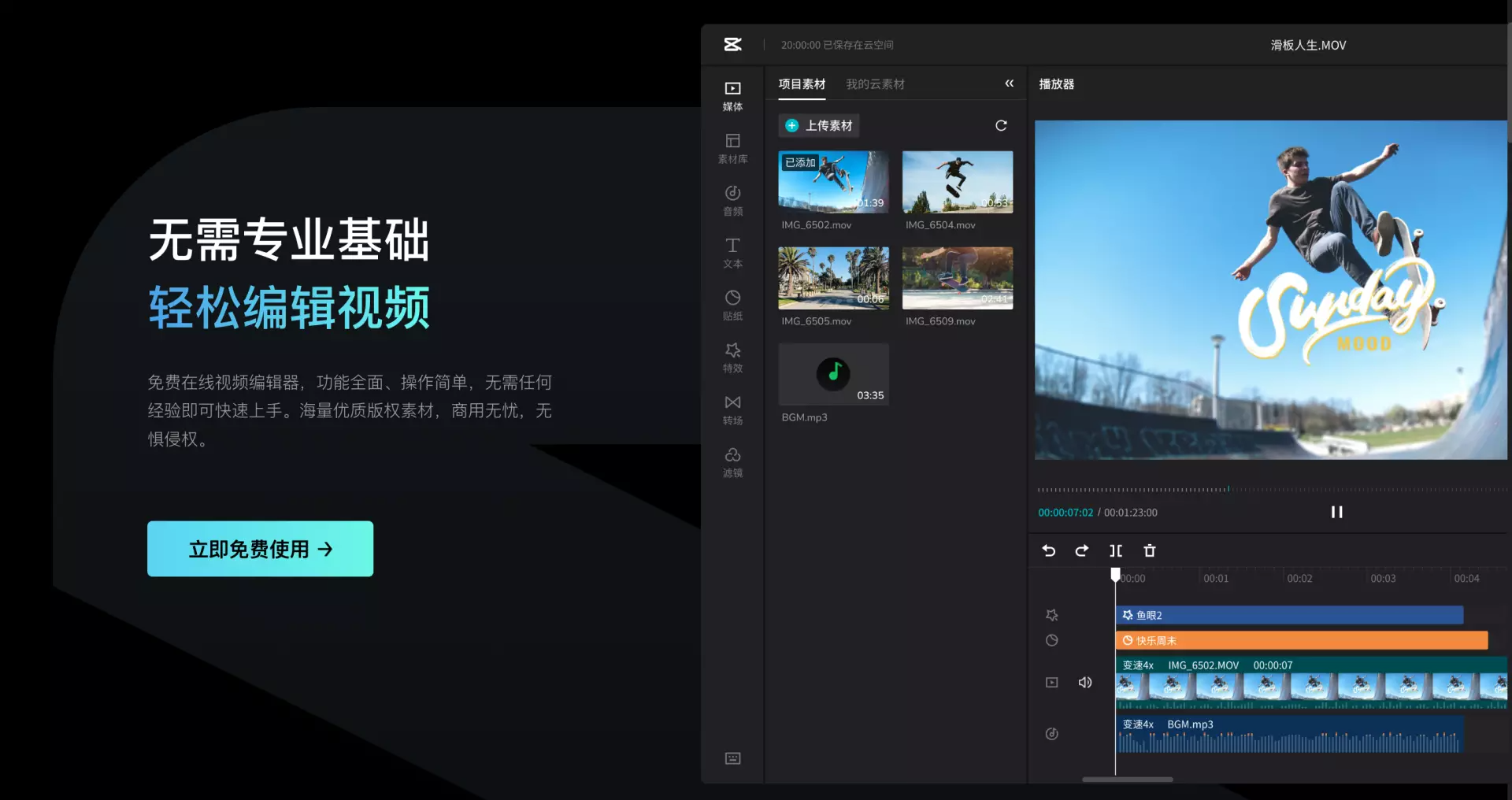Click the timeline horizontal scrollbar

click(x=1128, y=780)
